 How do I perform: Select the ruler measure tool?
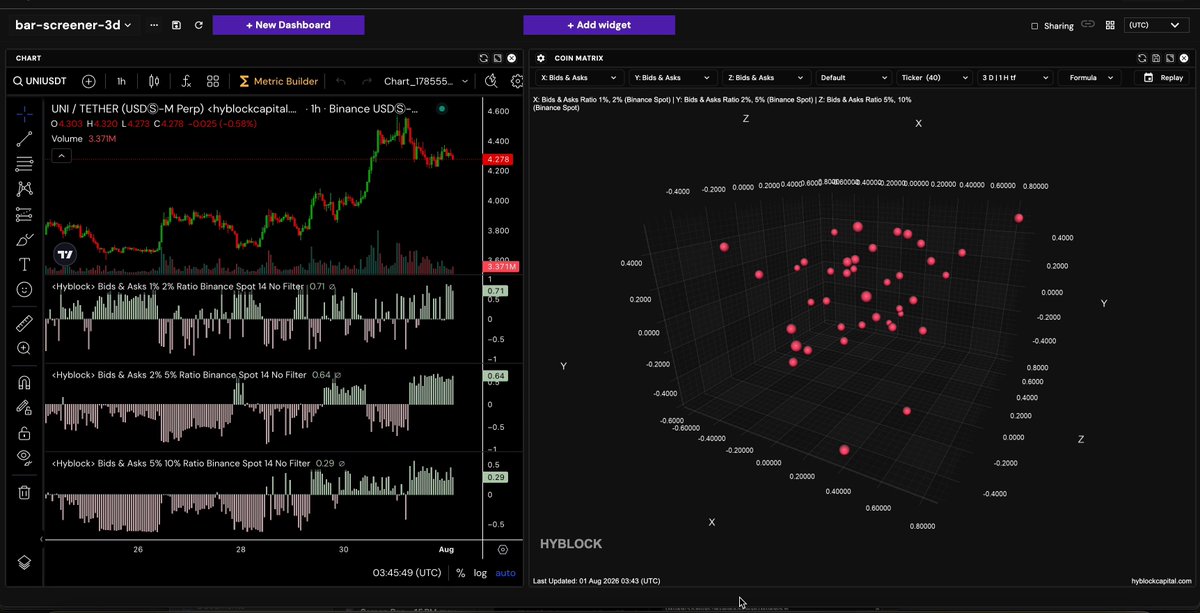(x=25, y=323)
